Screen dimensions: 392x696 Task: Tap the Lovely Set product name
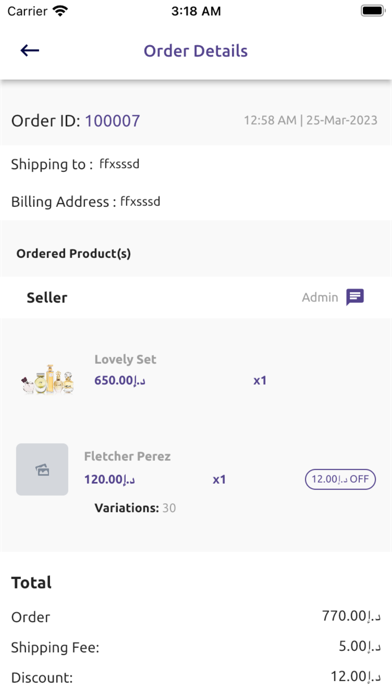pyautogui.click(x=125, y=359)
